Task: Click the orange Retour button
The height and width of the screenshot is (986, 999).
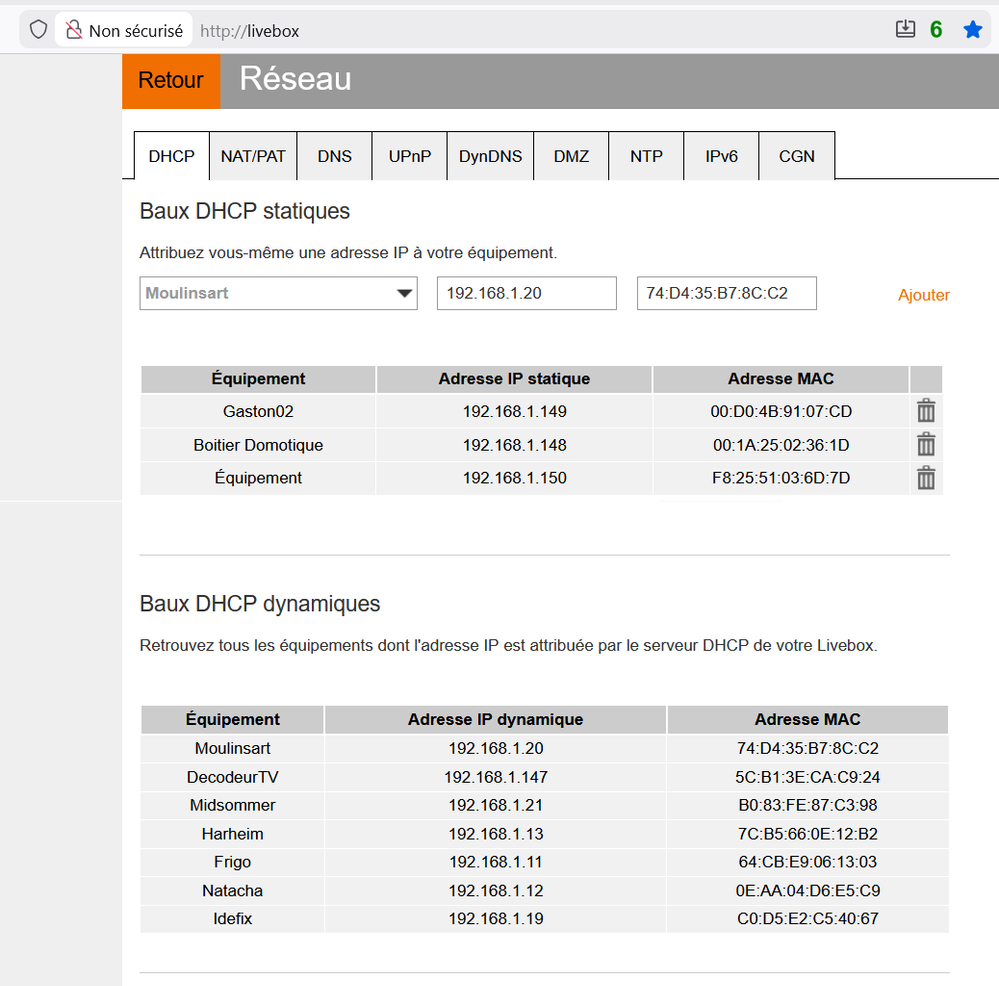Action: pos(171,81)
